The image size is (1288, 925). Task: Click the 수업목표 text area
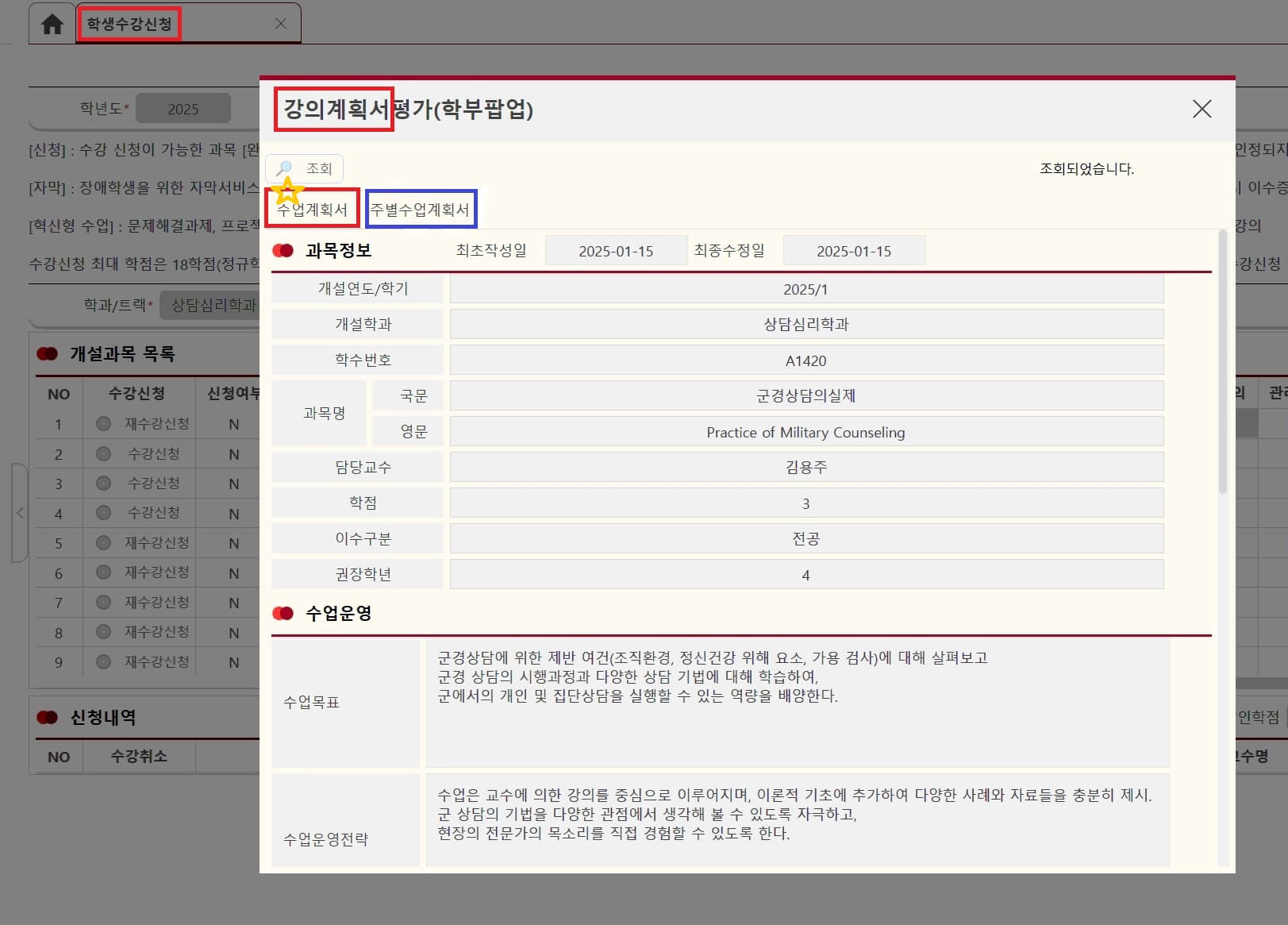pos(798,703)
